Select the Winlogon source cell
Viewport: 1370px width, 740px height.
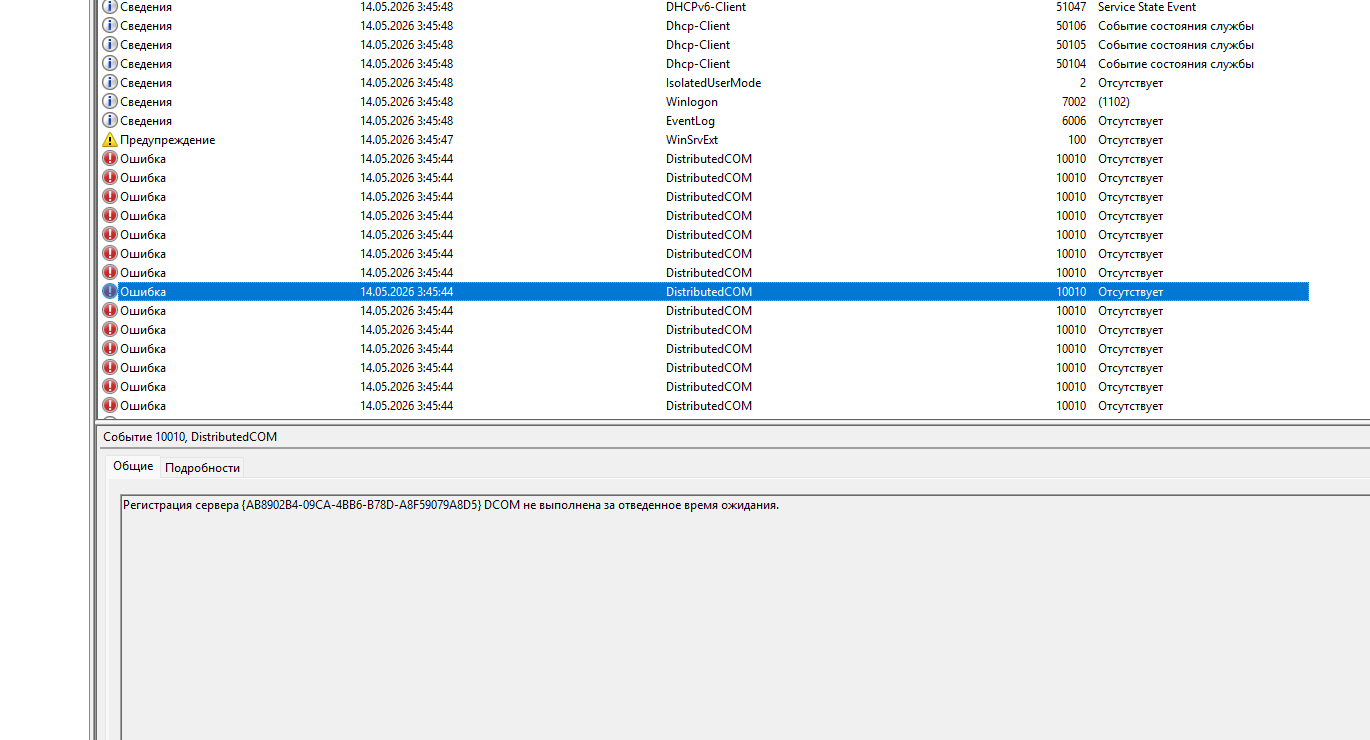692,102
